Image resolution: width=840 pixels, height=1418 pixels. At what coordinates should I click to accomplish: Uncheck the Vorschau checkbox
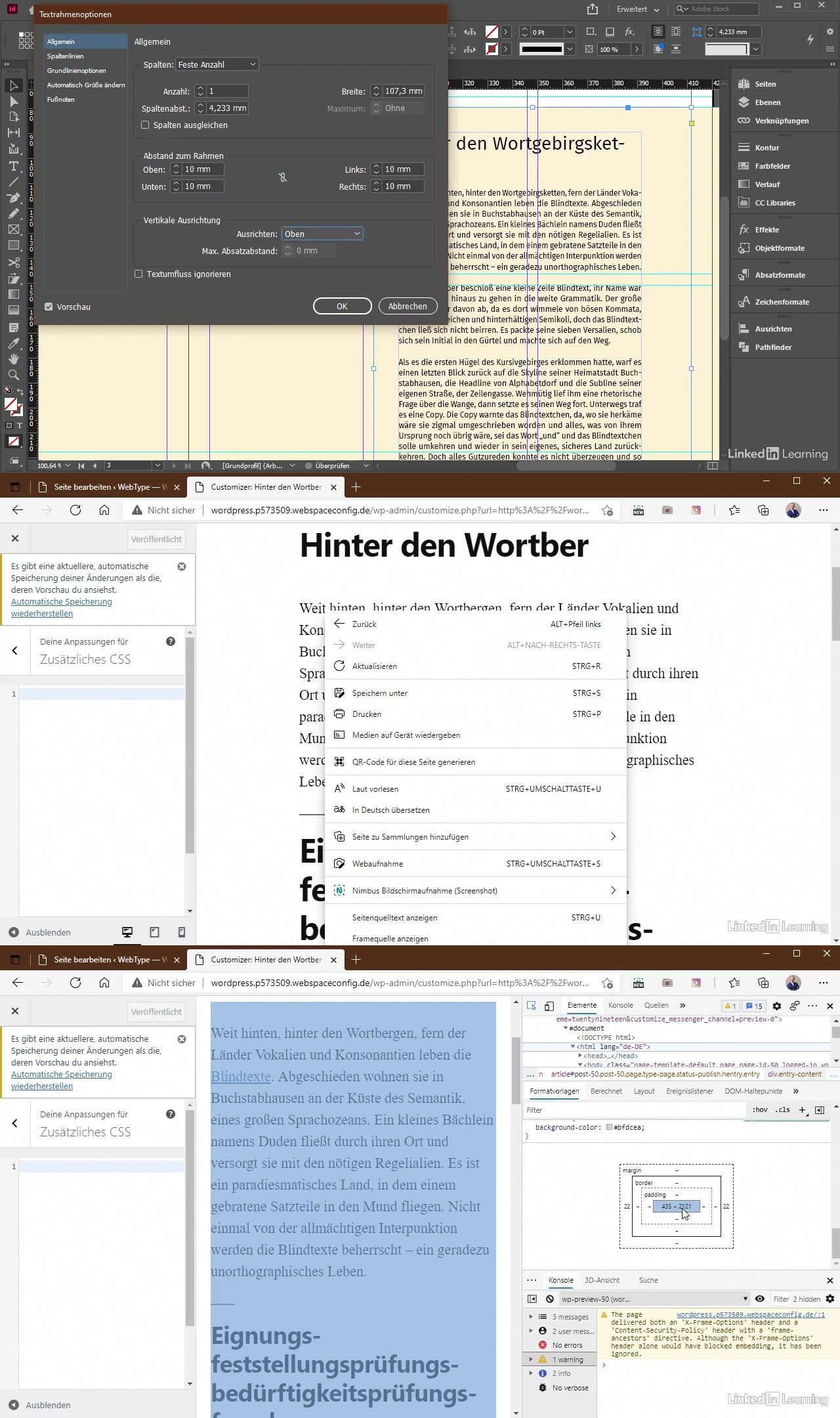pos(49,307)
